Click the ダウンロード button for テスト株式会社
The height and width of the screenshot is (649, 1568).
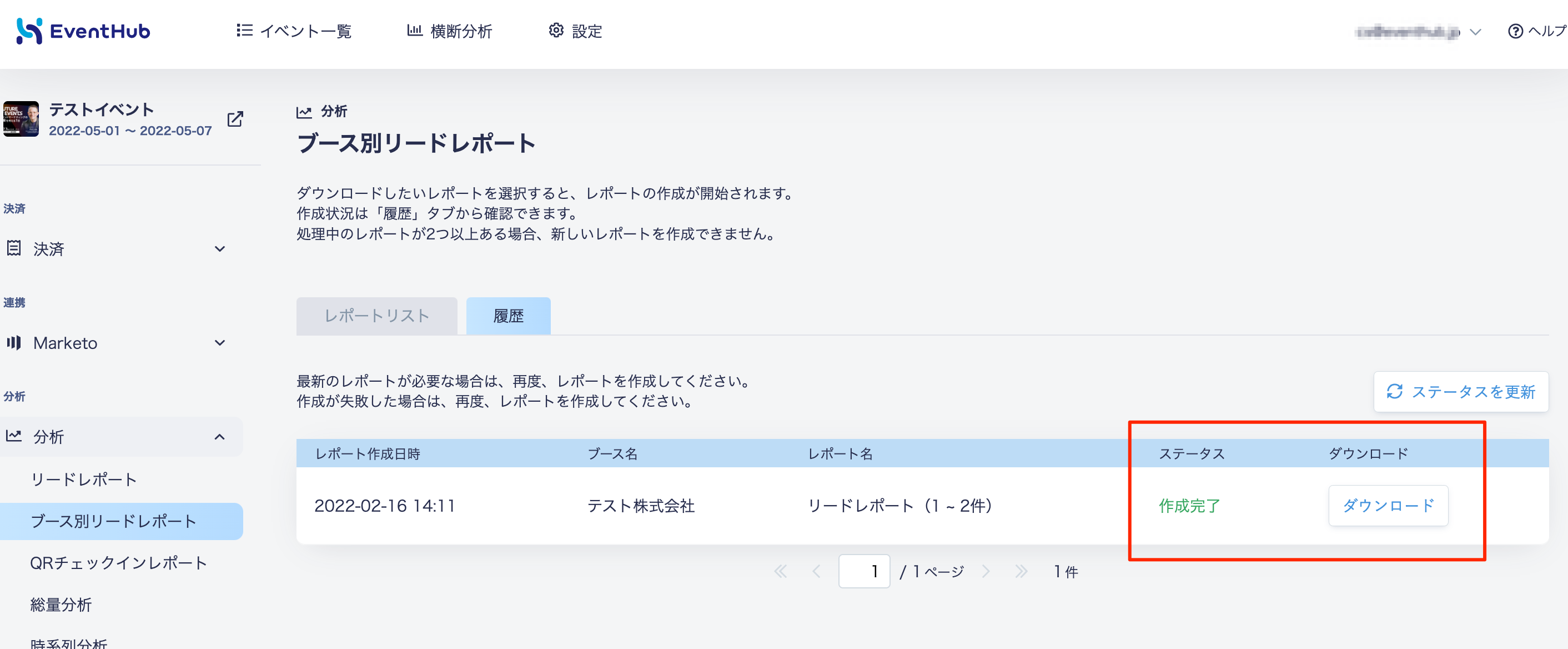click(1388, 505)
